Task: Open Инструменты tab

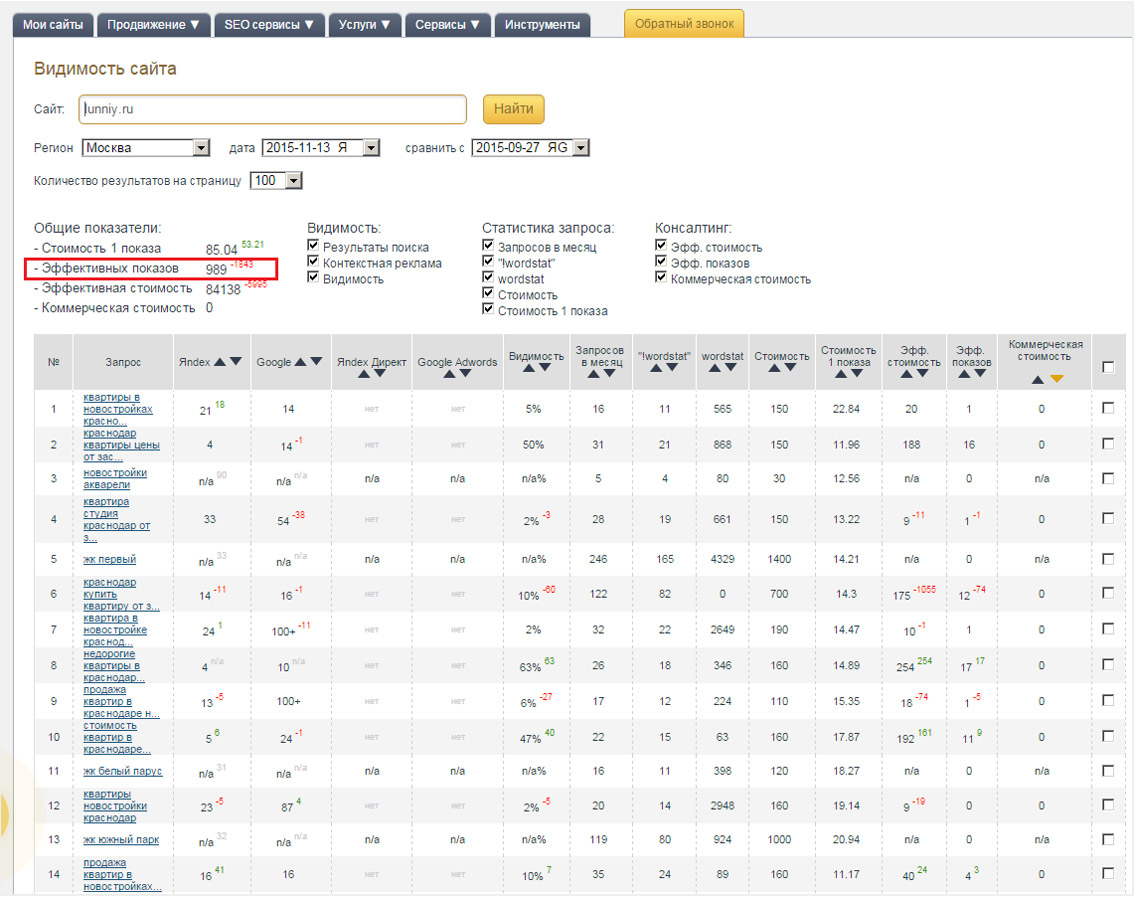Action: [543, 25]
